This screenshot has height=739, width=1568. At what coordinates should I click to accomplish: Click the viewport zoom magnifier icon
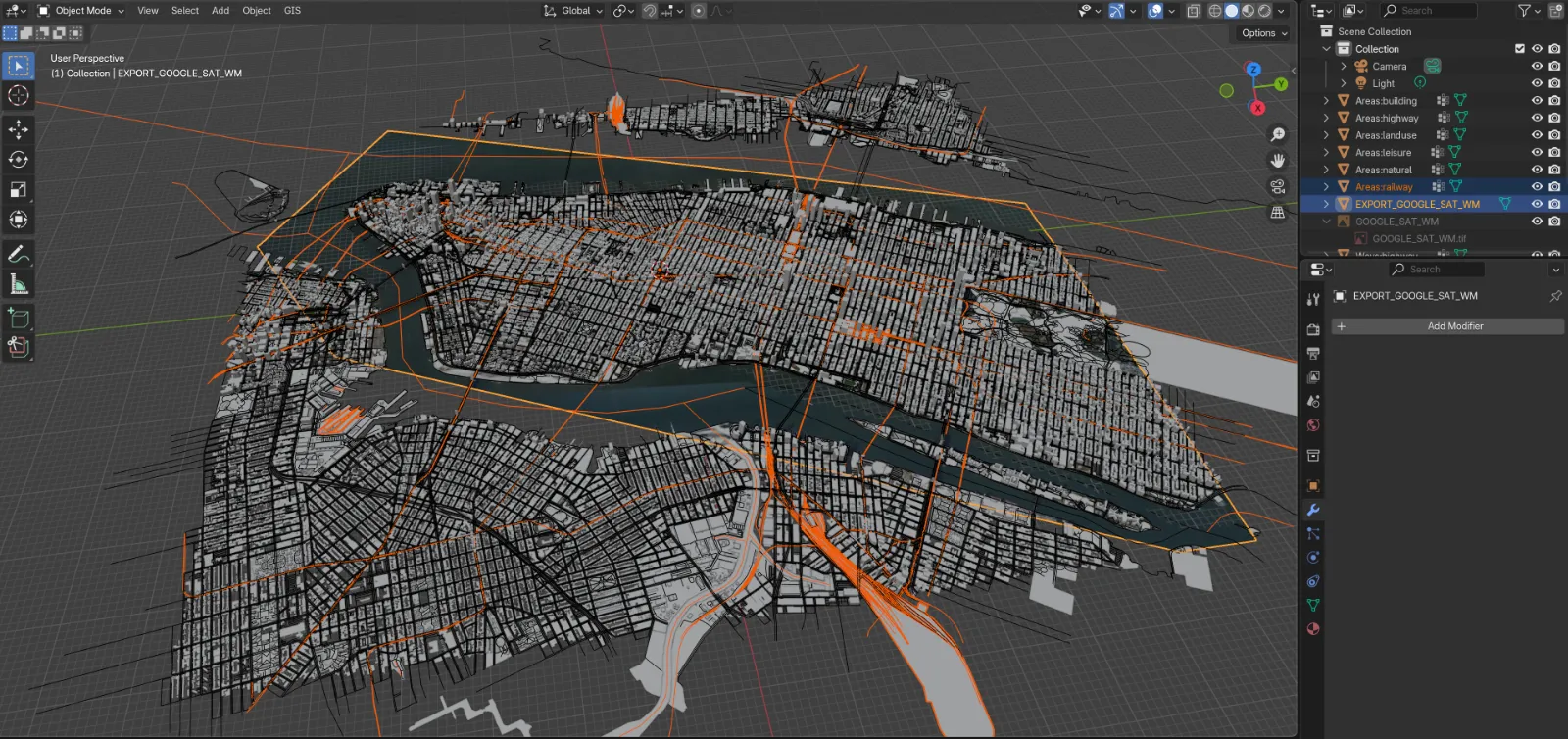point(1278,134)
